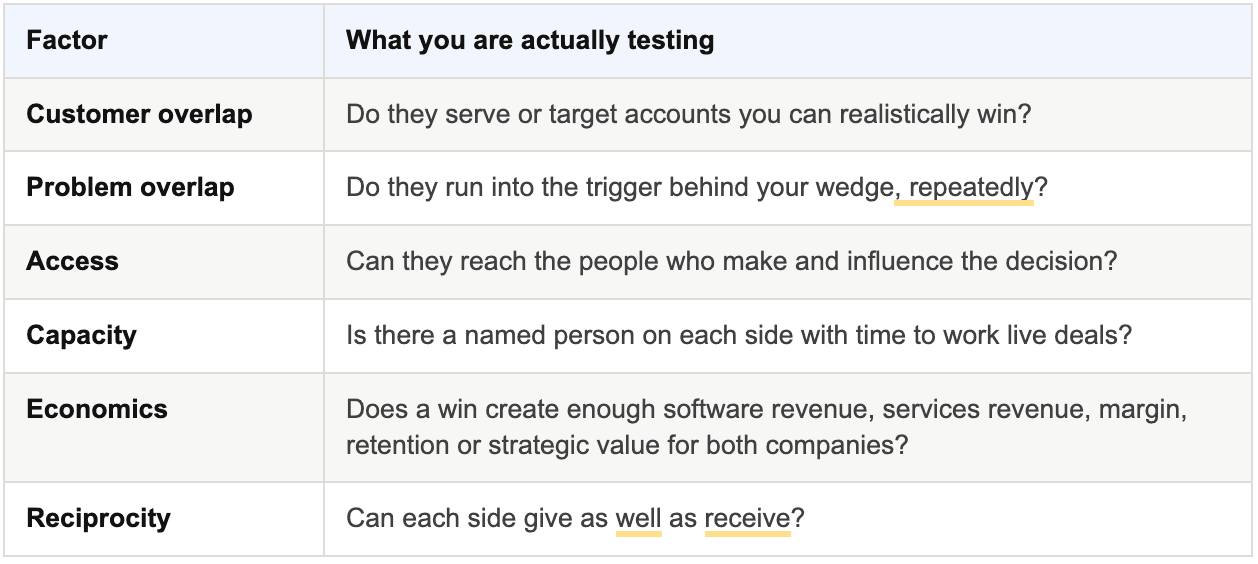Click the 'Customer overlap' row label
Image resolution: width=1258 pixels, height=564 pixels.
(x=139, y=114)
